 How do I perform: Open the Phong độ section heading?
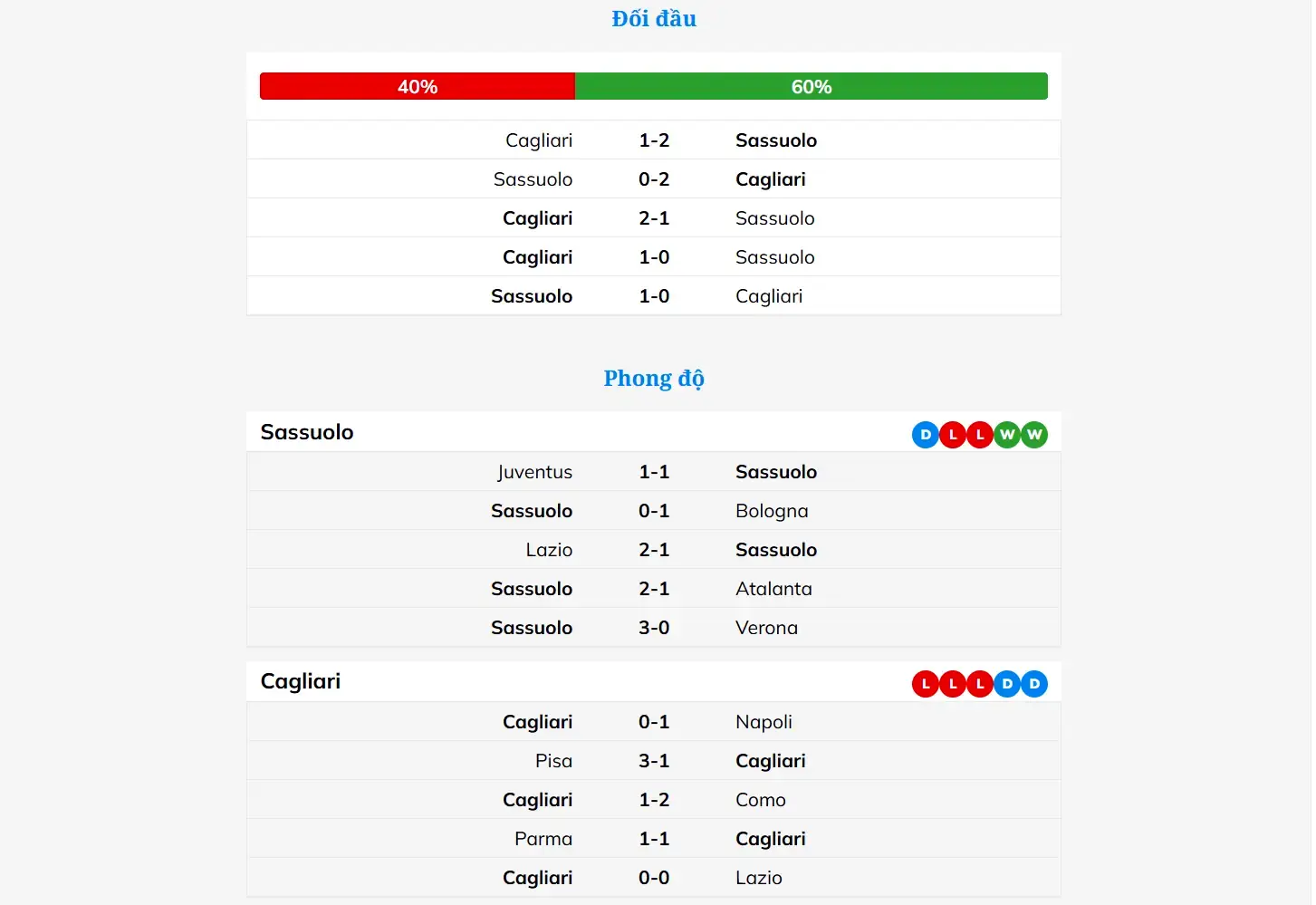coord(654,379)
